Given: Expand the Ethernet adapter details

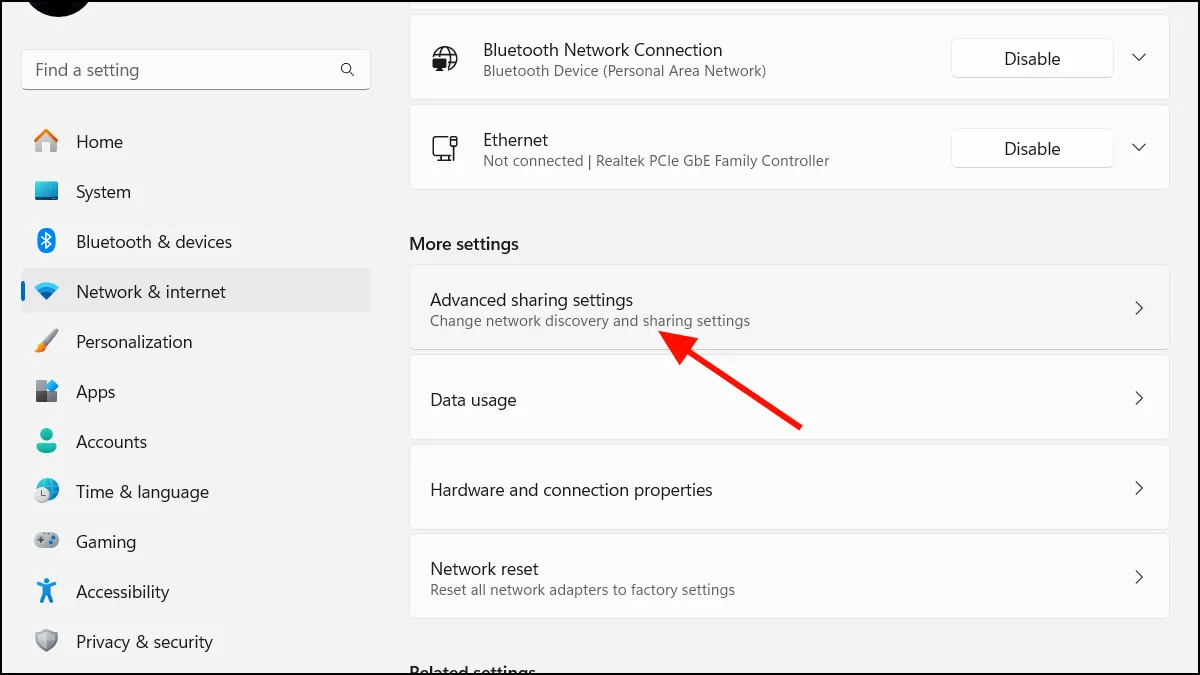Looking at the screenshot, I should coord(1138,148).
